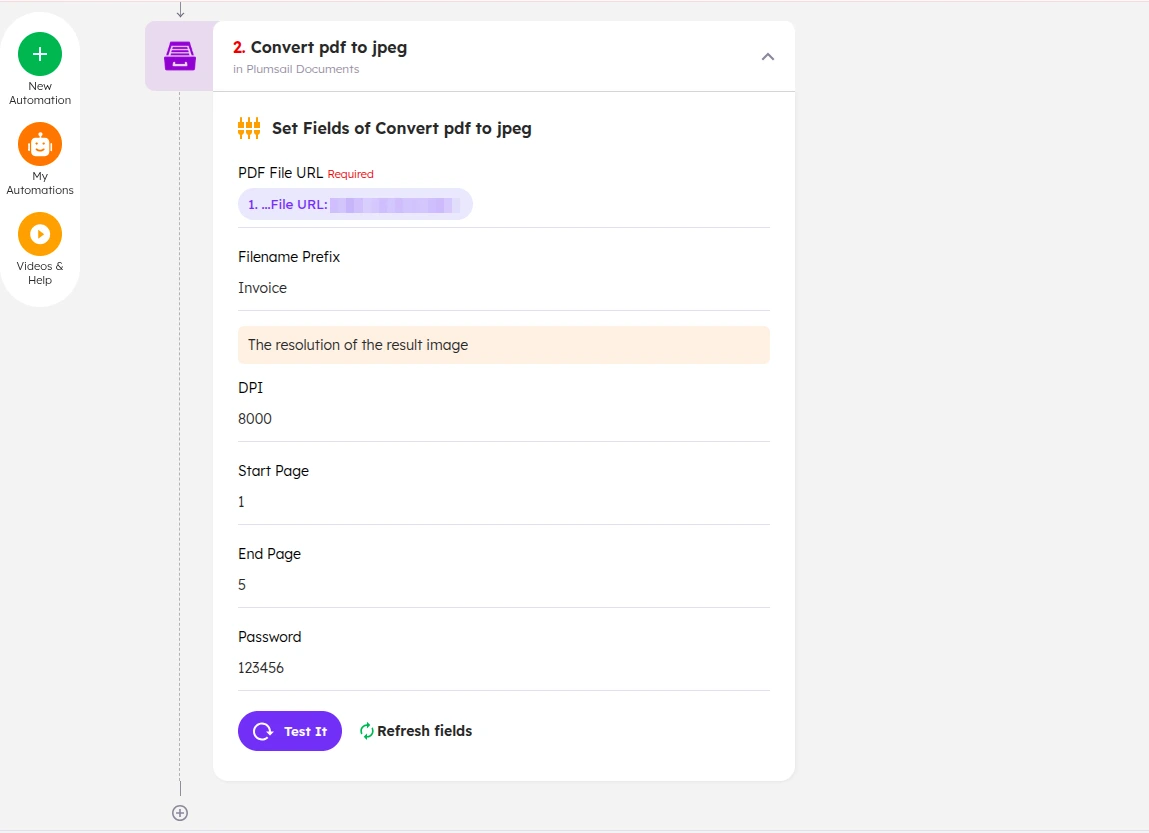Click the Filename Prefix field containing Invoice
Screen dimensions: 1149x833
[x=503, y=288]
